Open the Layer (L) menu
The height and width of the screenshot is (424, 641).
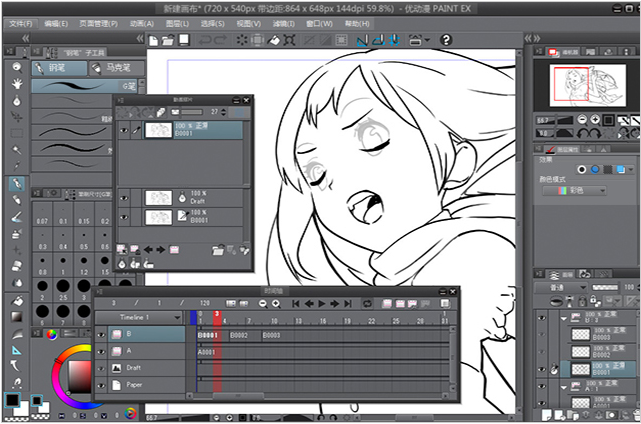click(x=177, y=23)
